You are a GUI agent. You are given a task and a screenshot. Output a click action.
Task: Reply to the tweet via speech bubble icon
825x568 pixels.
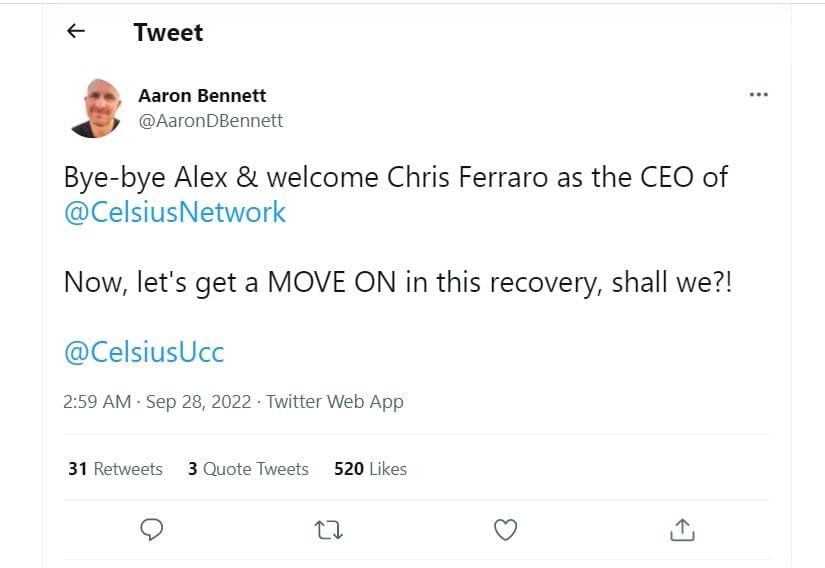(152, 529)
